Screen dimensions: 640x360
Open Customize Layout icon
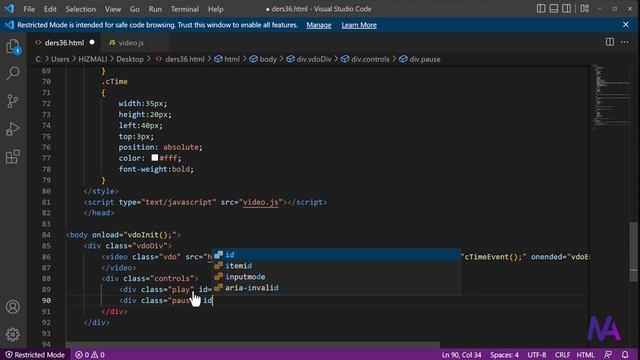pos(584,9)
